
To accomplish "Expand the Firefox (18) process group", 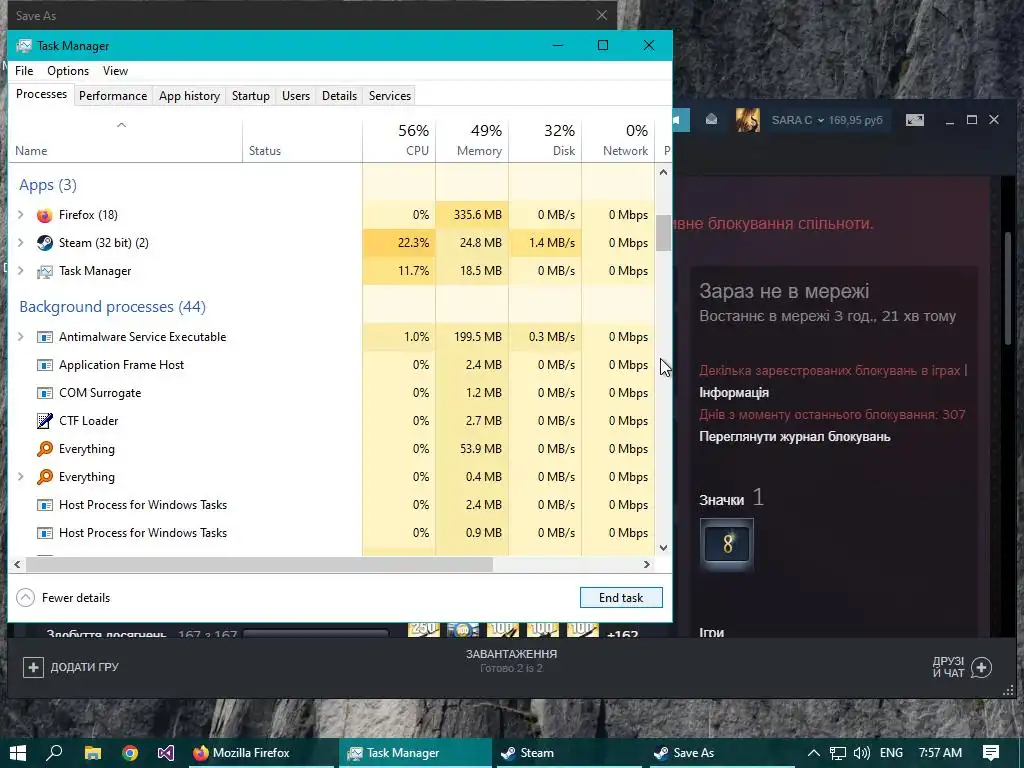I will click(20, 215).
